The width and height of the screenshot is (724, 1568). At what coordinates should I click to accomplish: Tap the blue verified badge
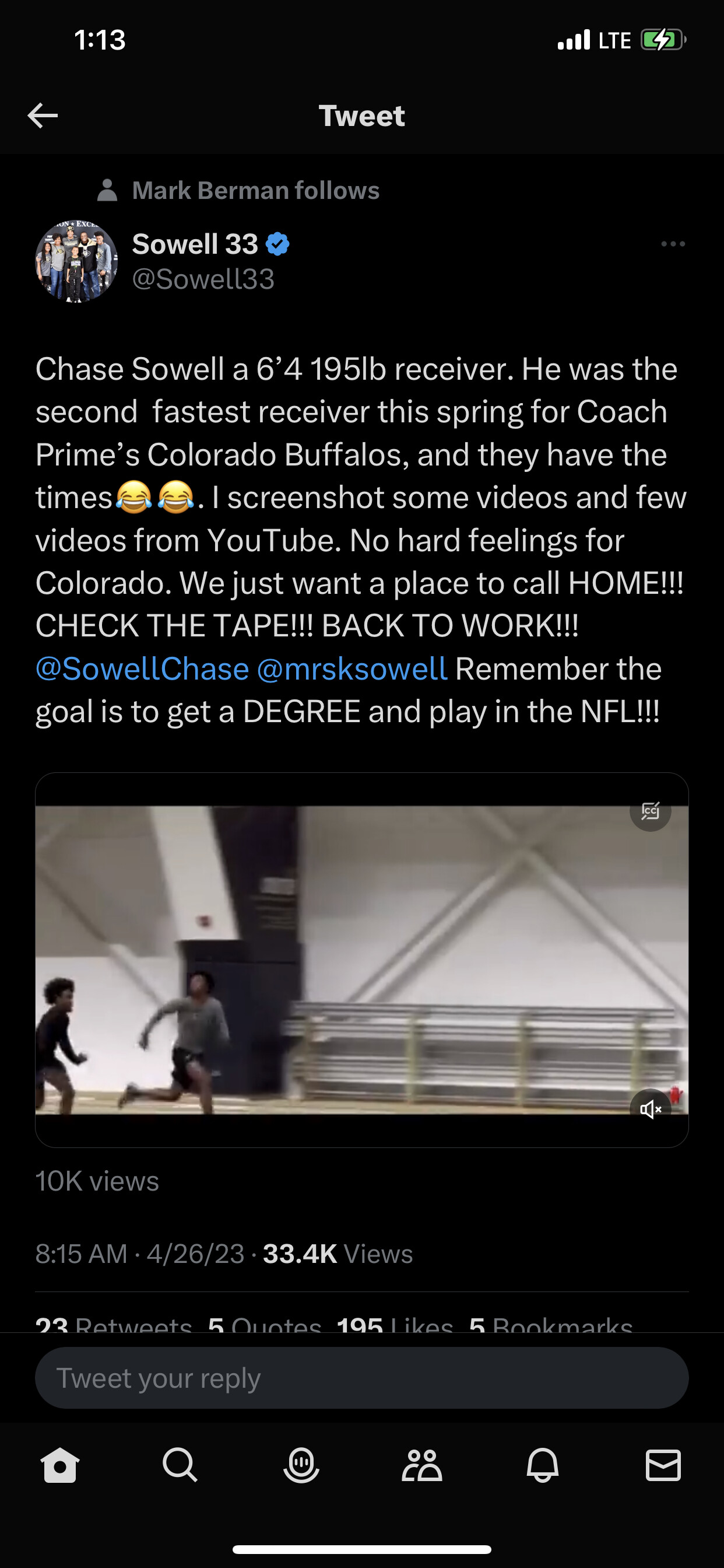(277, 244)
